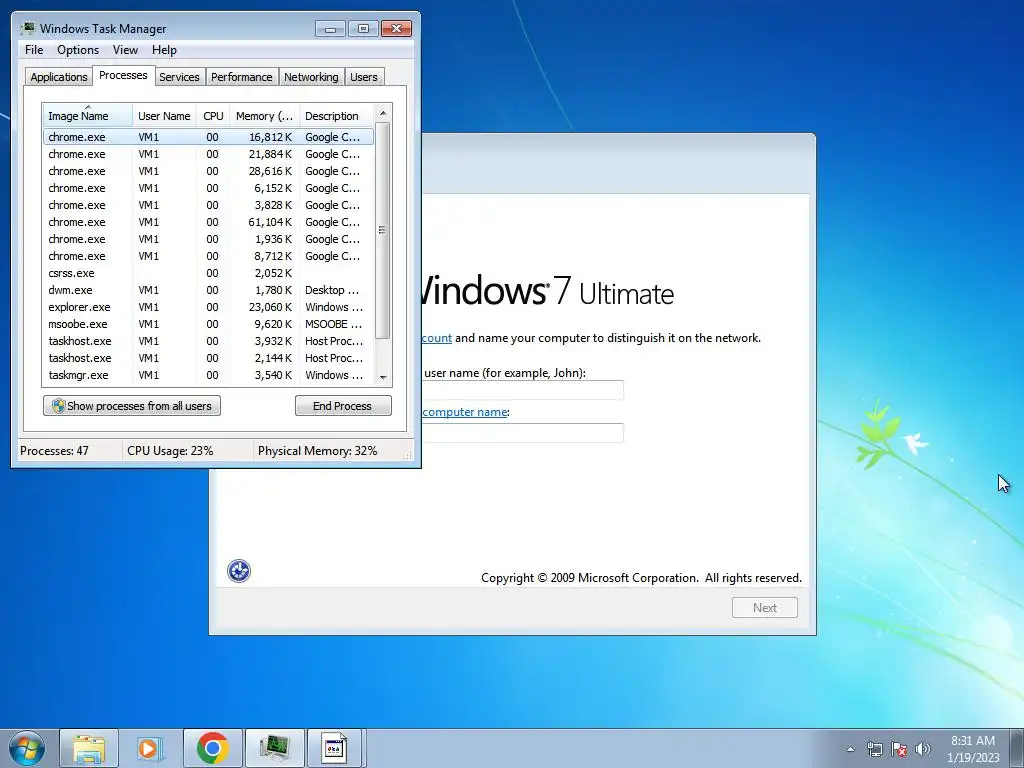Select the msoobe.exe process row

(x=208, y=324)
